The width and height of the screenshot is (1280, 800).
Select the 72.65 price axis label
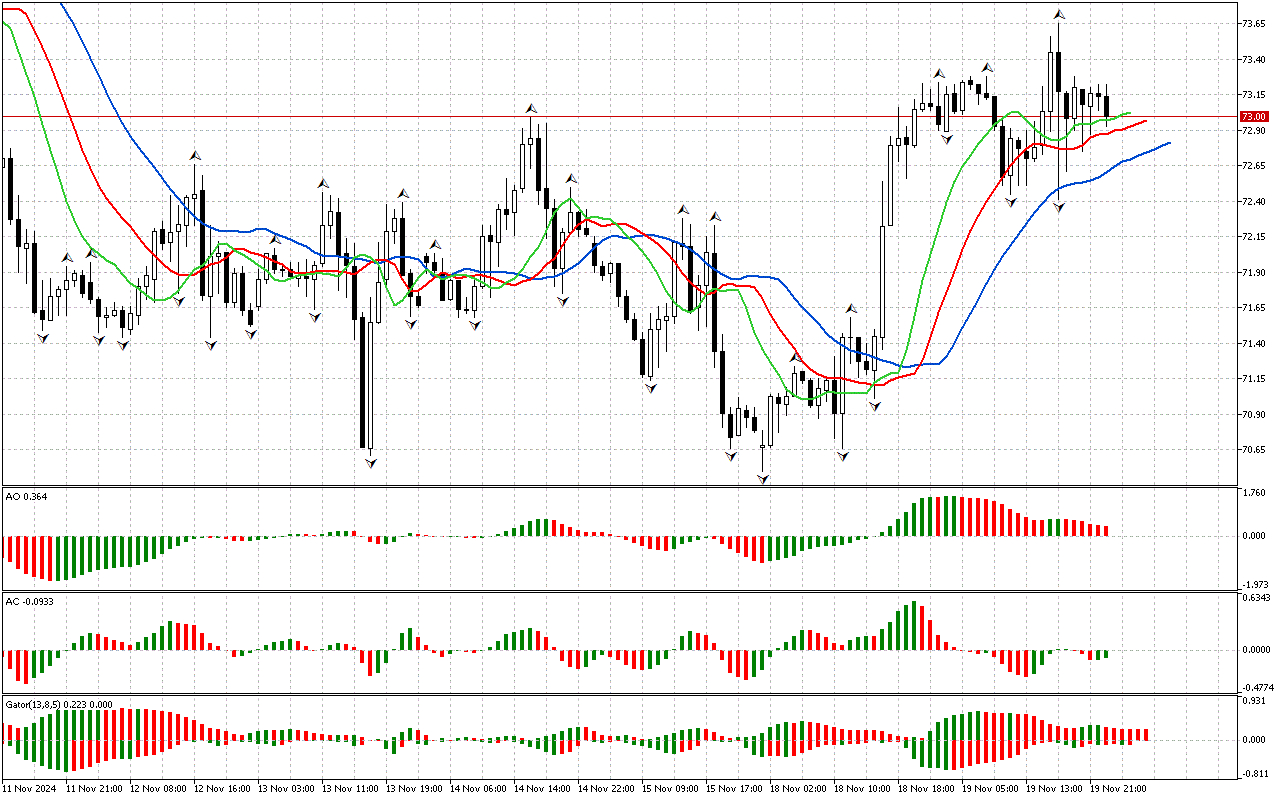[1254, 166]
